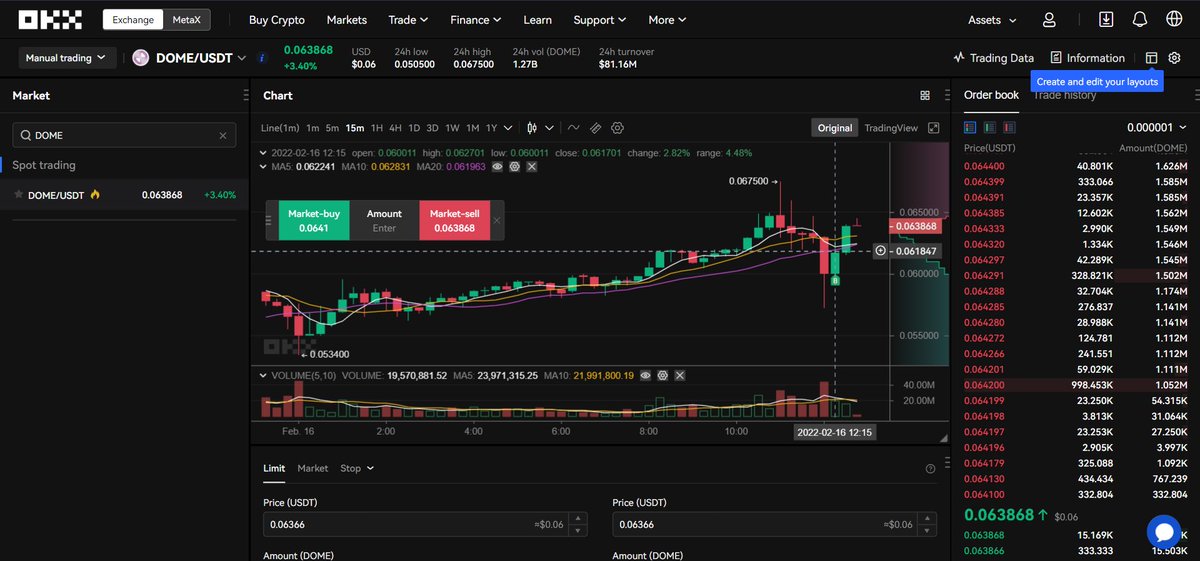Show both bids and asks view
Viewport: 1200px width, 561px height.
pos(970,128)
